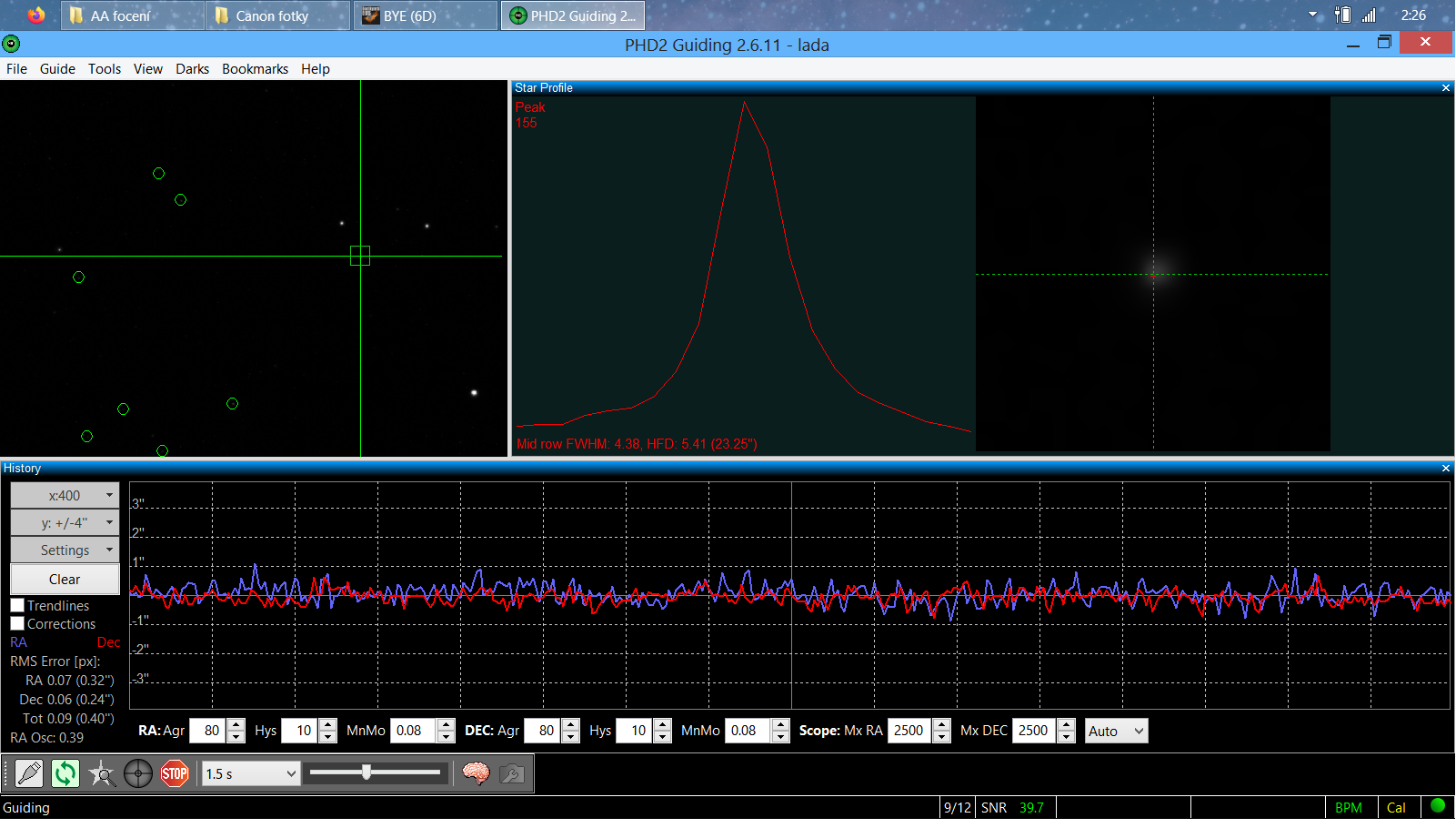Start guiding with the crosshair icon
The height and width of the screenshot is (828, 1456).
tap(138, 773)
